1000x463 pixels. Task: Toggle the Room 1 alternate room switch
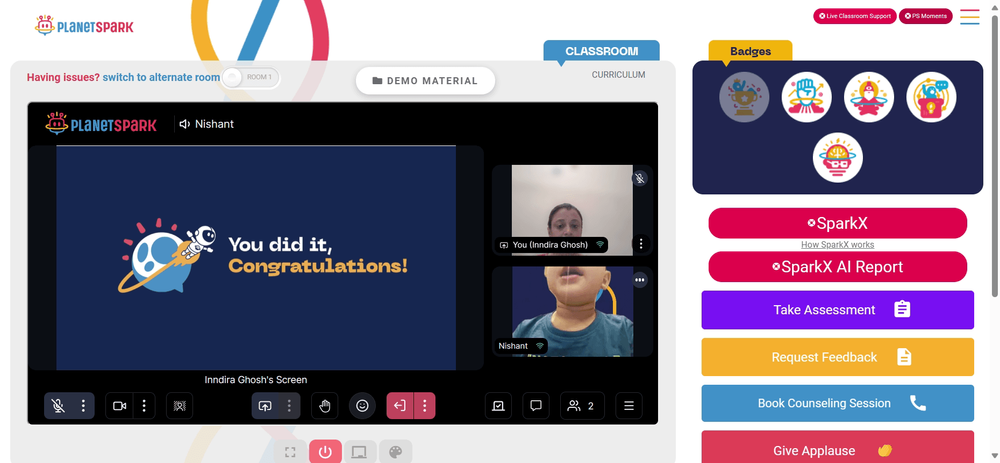point(251,78)
